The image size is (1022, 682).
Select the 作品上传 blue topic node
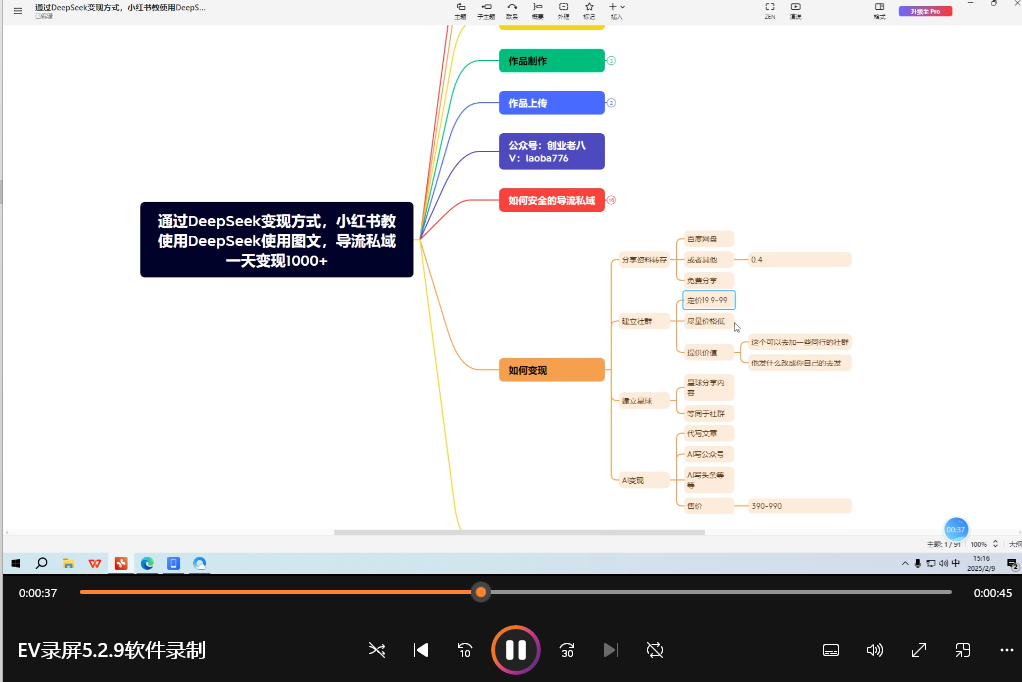(551, 103)
